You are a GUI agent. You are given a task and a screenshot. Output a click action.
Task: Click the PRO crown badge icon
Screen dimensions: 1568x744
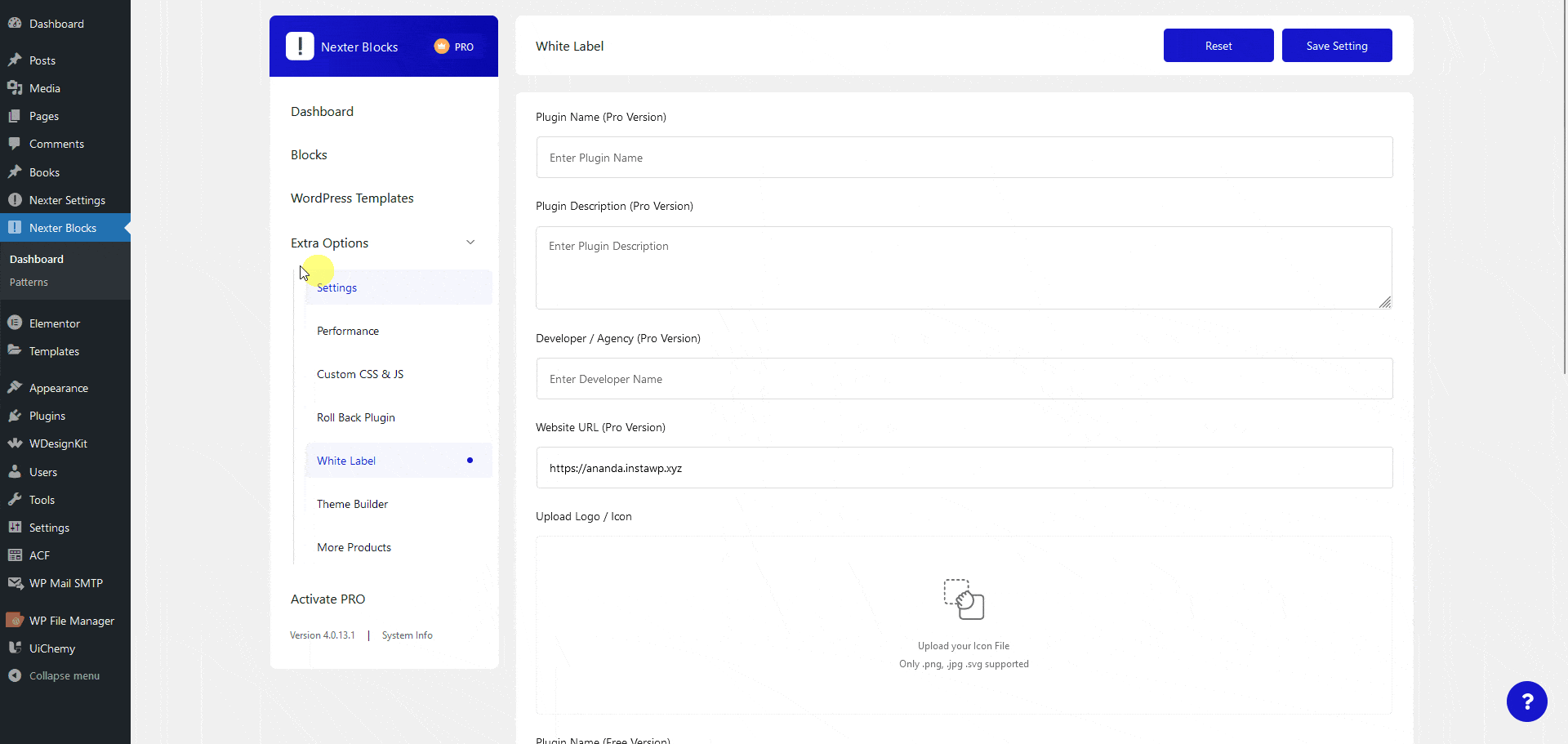click(x=442, y=47)
